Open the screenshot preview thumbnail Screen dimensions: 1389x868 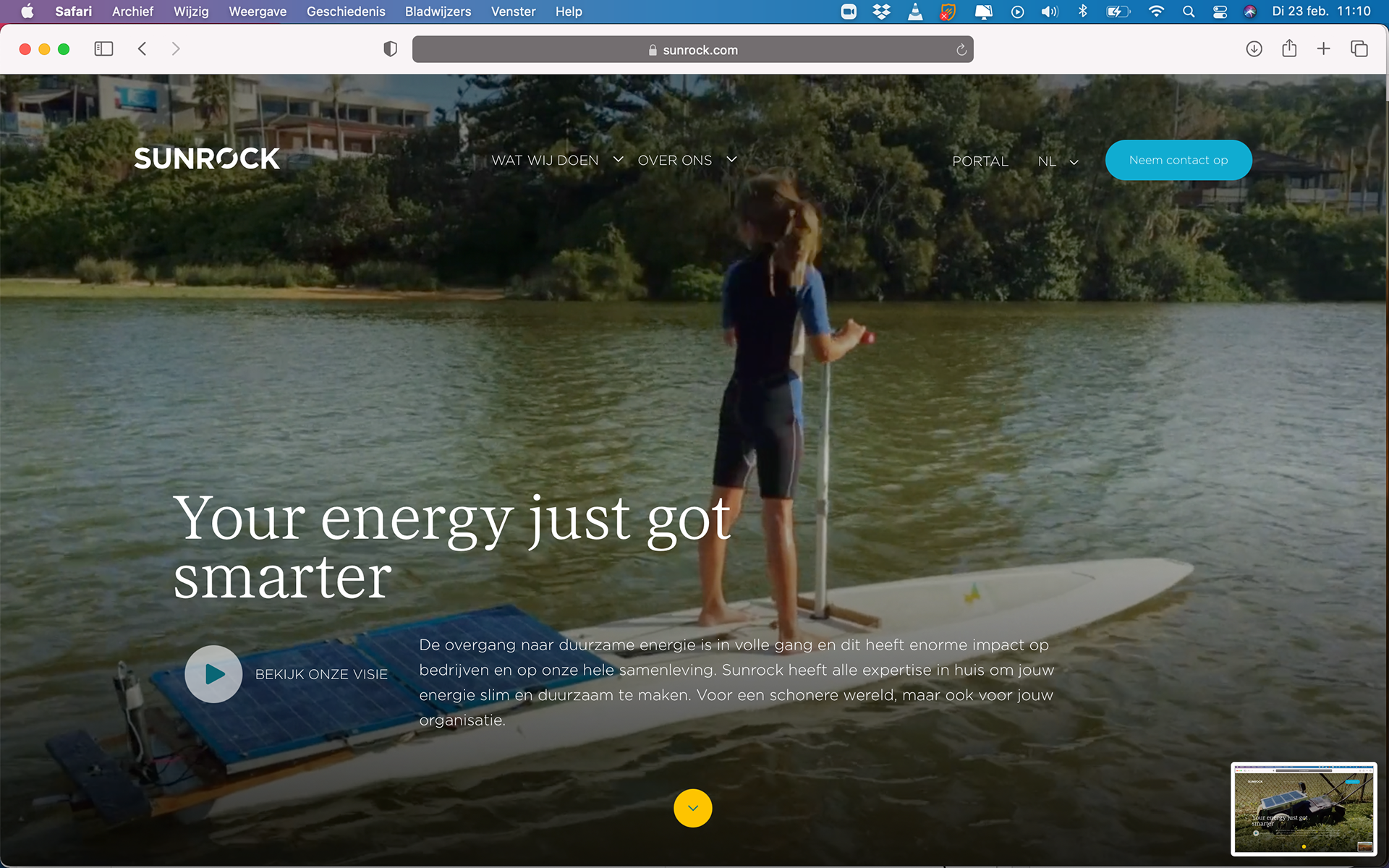(x=1304, y=809)
